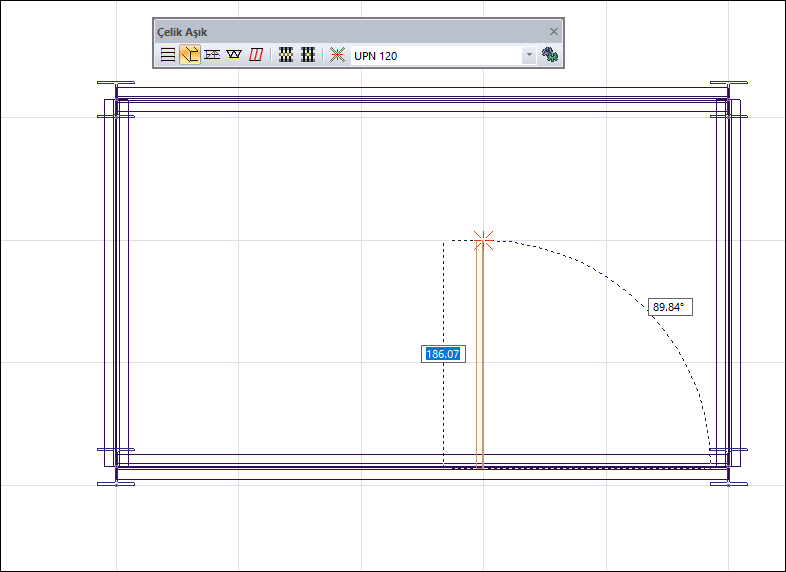Click the 89.84° angle value box

pyautogui.click(x=670, y=307)
